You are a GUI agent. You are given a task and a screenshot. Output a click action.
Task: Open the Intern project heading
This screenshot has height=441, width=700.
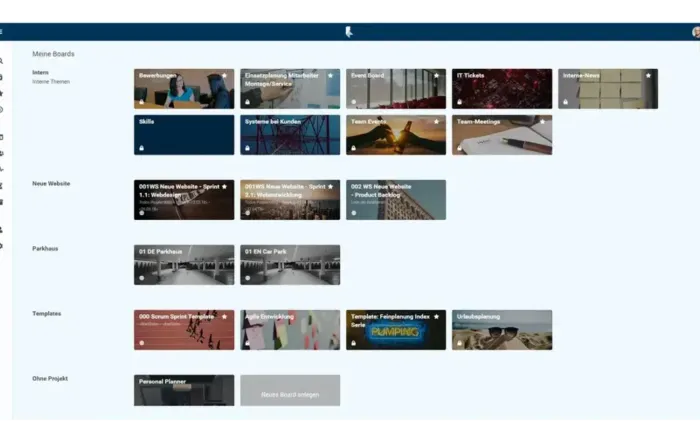point(40,72)
